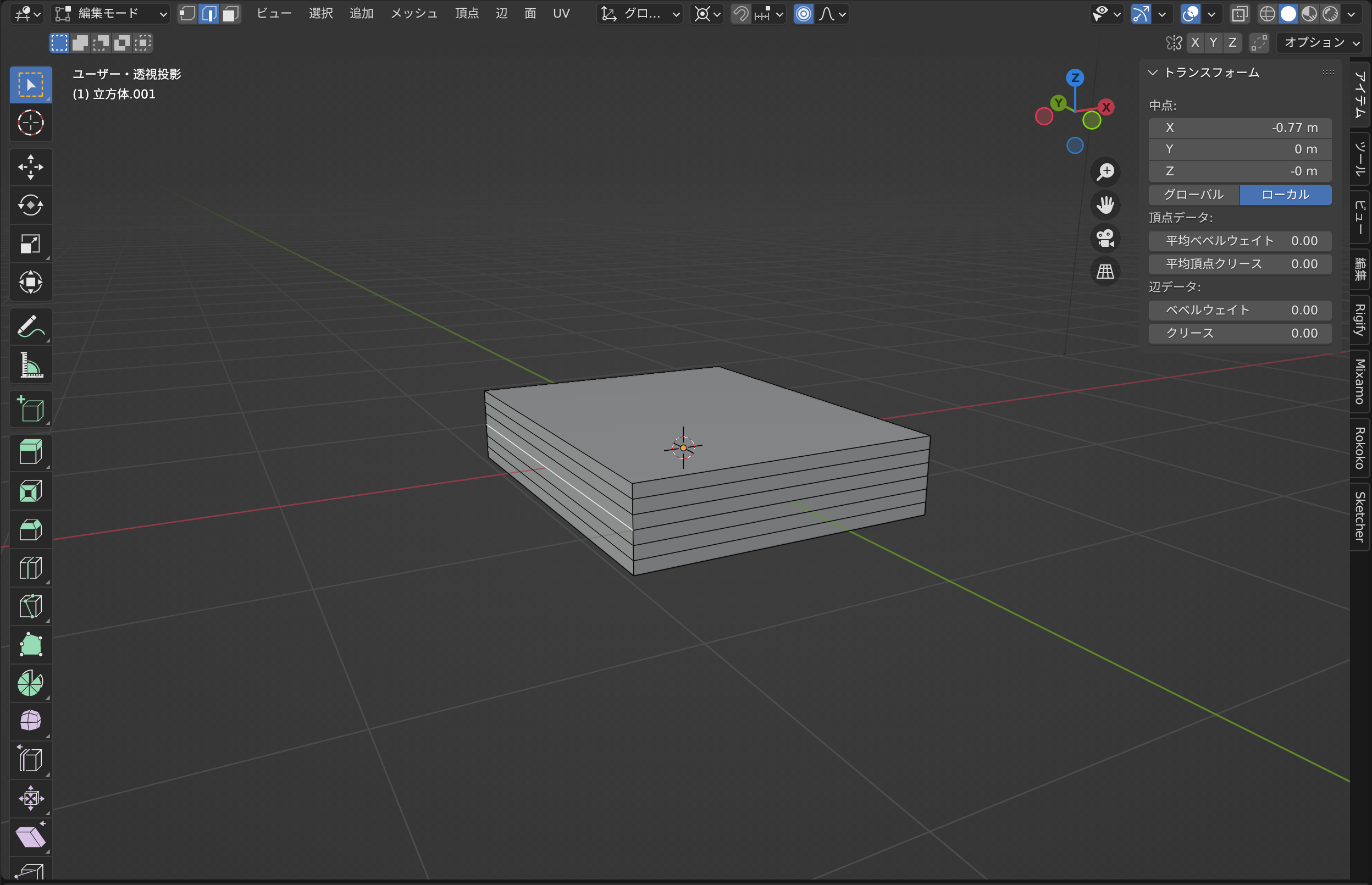The width and height of the screenshot is (1372, 885).
Task: Select the 3D Cursor tool
Action: click(31, 123)
